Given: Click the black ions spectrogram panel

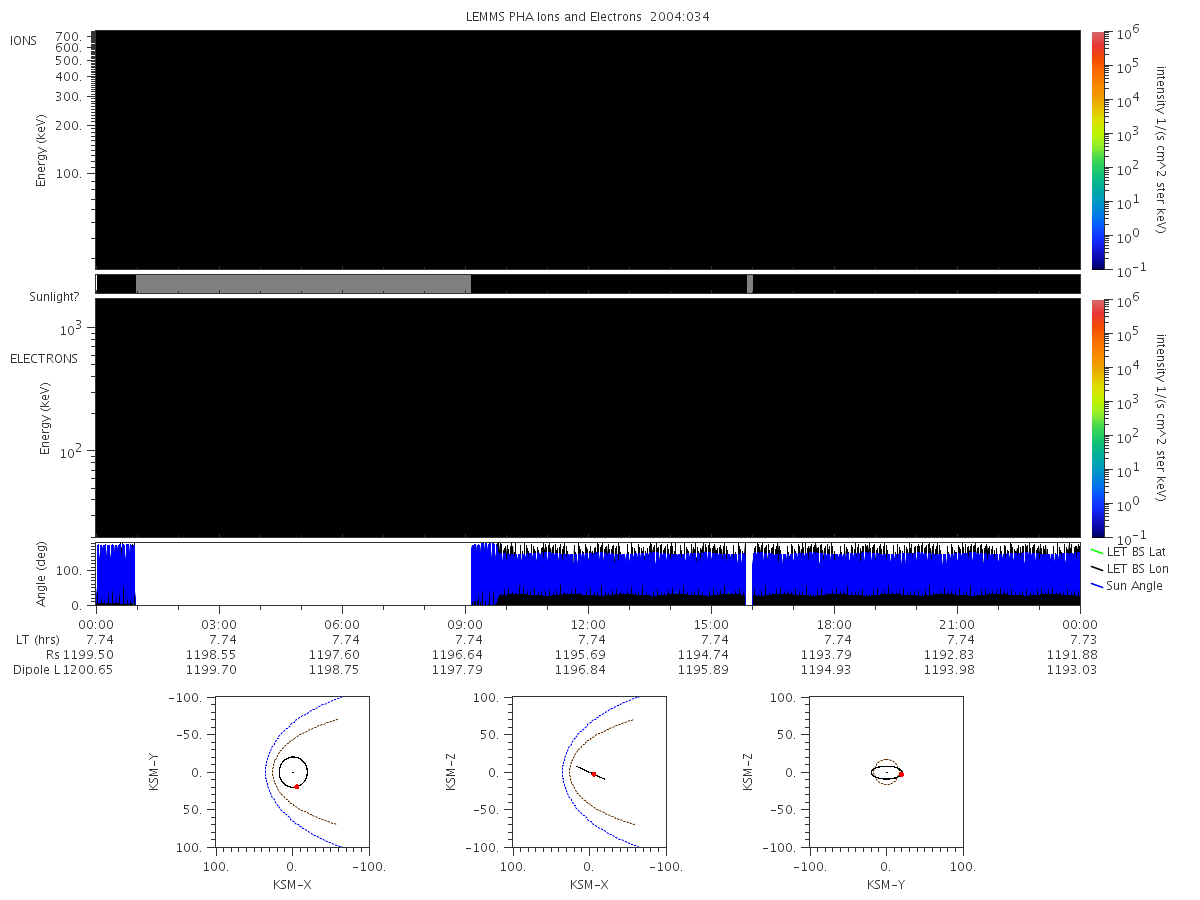Looking at the screenshot, I should pos(588,150).
